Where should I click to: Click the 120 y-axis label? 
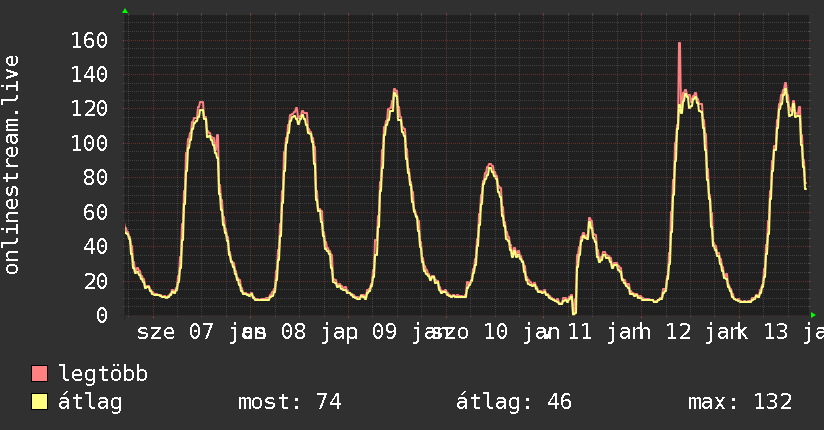point(89,109)
